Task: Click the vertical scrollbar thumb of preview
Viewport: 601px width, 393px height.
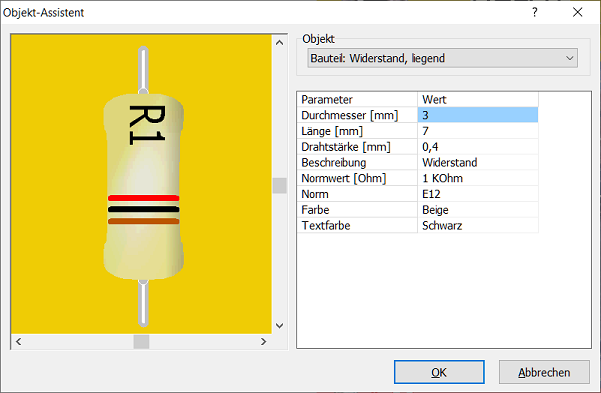Action: (x=280, y=186)
